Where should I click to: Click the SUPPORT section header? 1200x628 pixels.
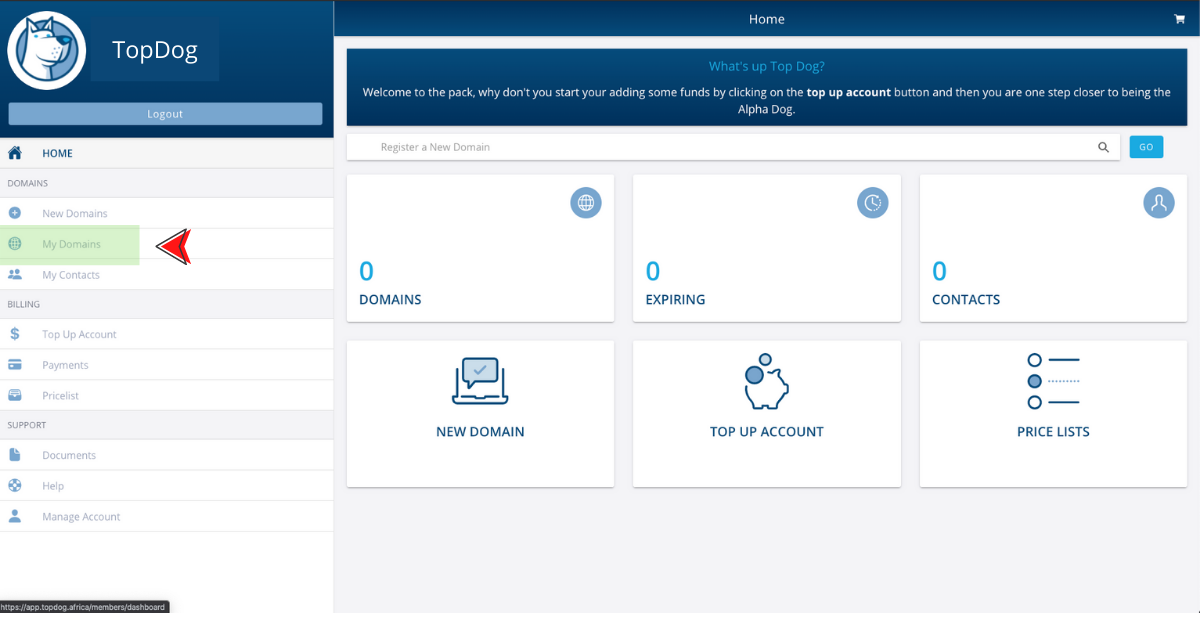pos(27,425)
